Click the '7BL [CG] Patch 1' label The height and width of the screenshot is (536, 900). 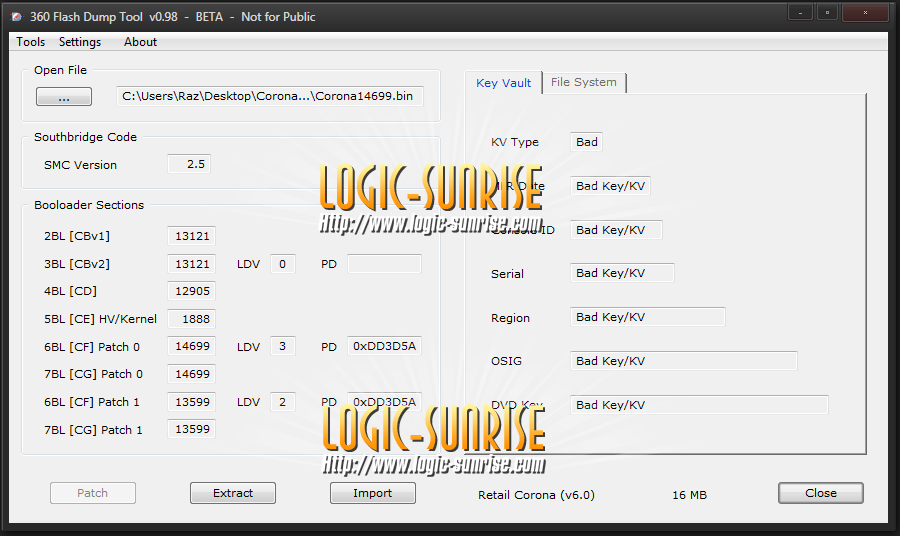point(93,430)
